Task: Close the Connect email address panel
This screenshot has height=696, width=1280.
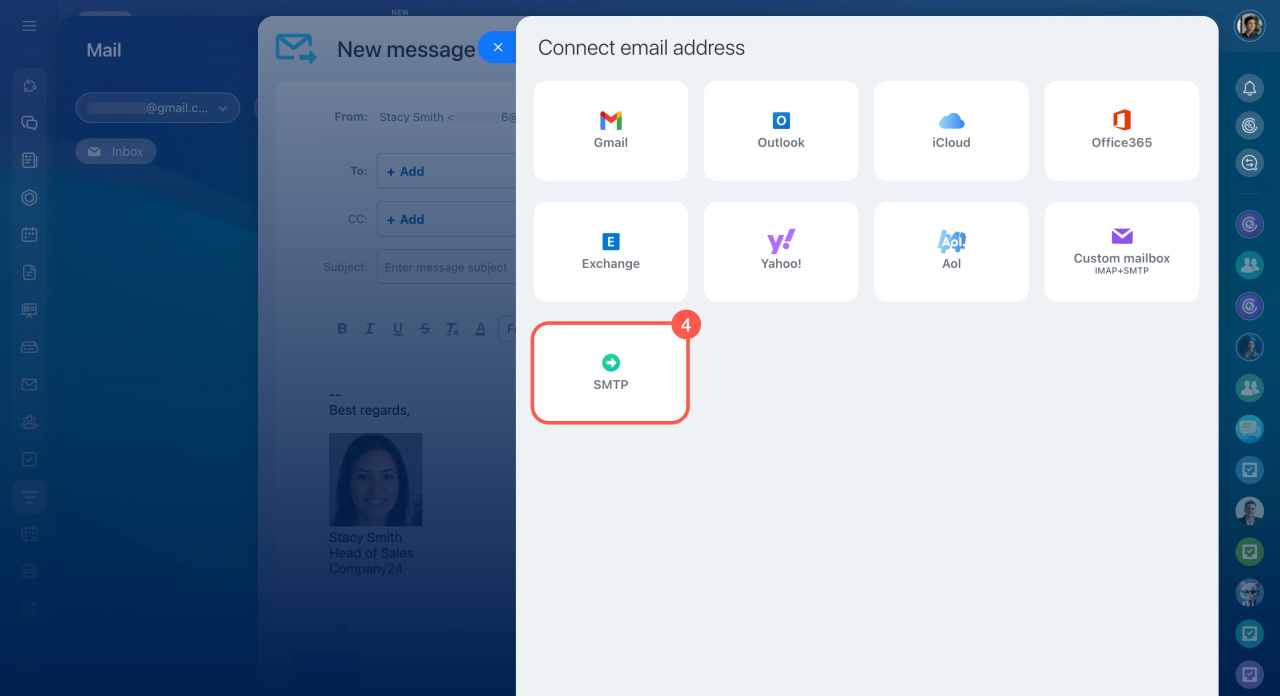Action: click(498, 47)
